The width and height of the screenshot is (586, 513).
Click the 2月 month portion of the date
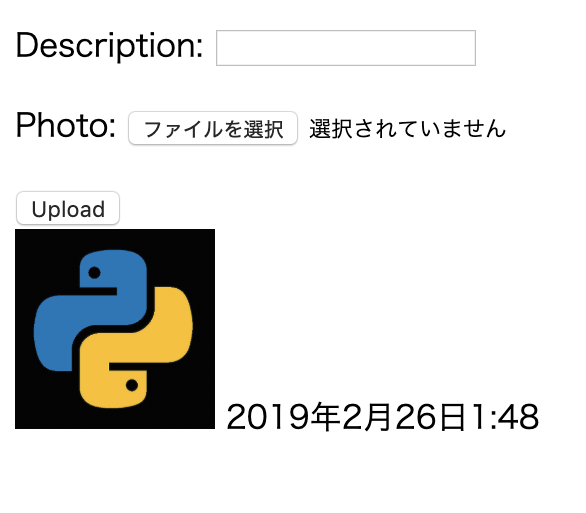pyautogui.click(x=367, y=417)
